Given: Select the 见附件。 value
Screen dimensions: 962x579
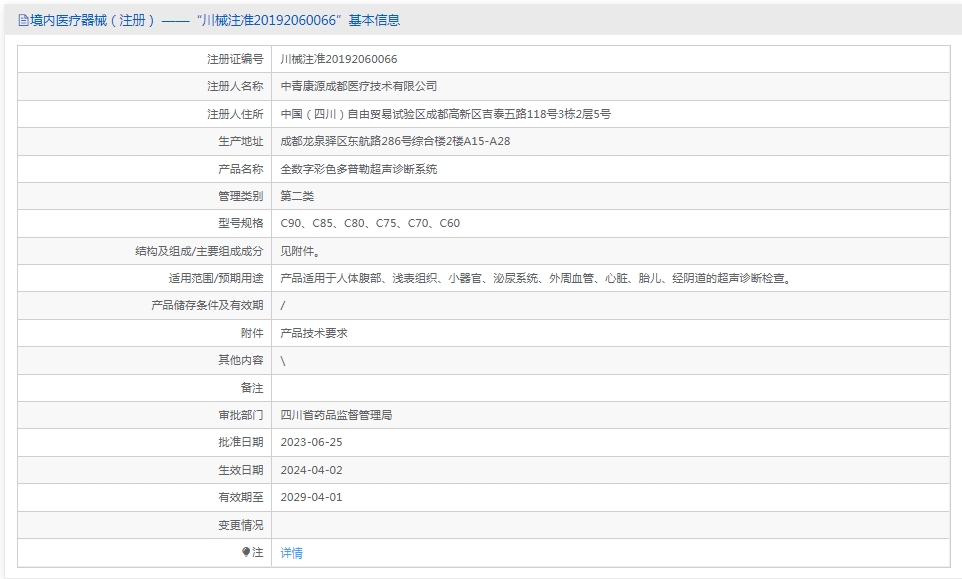Looking at the screenshot, I should [x=300, y=251].
